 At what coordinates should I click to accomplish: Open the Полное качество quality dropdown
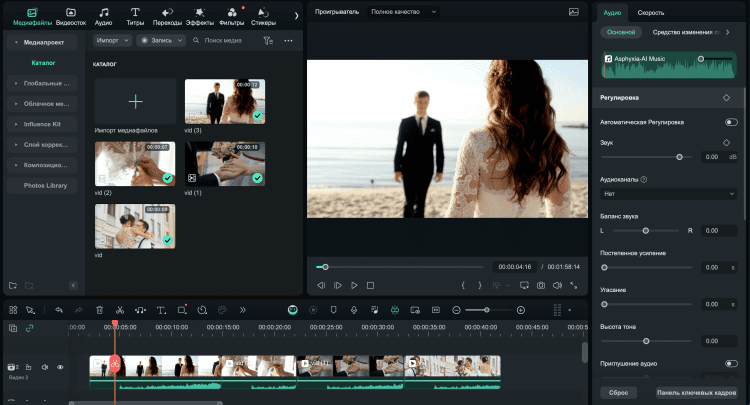click(x=404, y=12)
